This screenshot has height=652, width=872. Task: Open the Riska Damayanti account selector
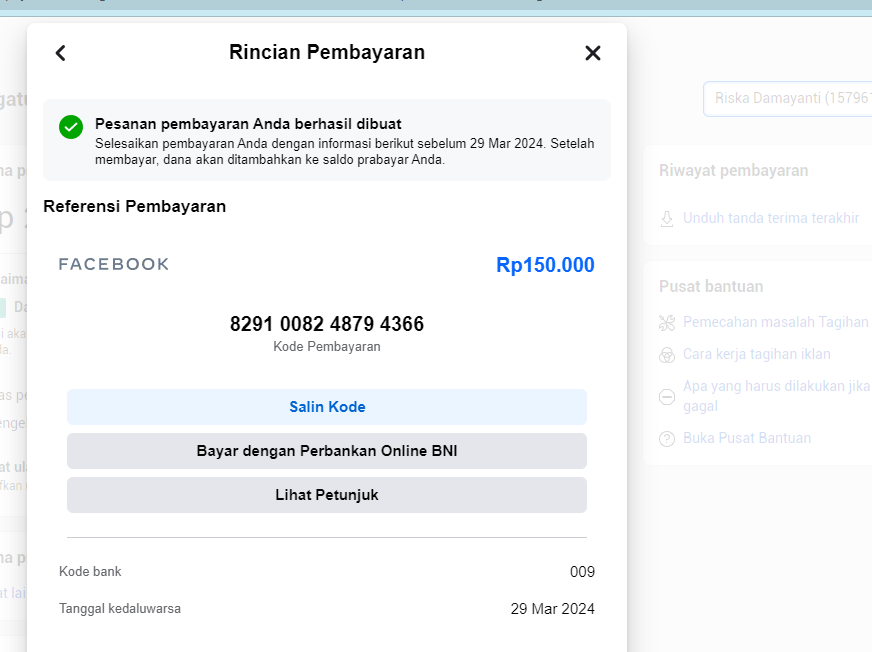[787, 99]
